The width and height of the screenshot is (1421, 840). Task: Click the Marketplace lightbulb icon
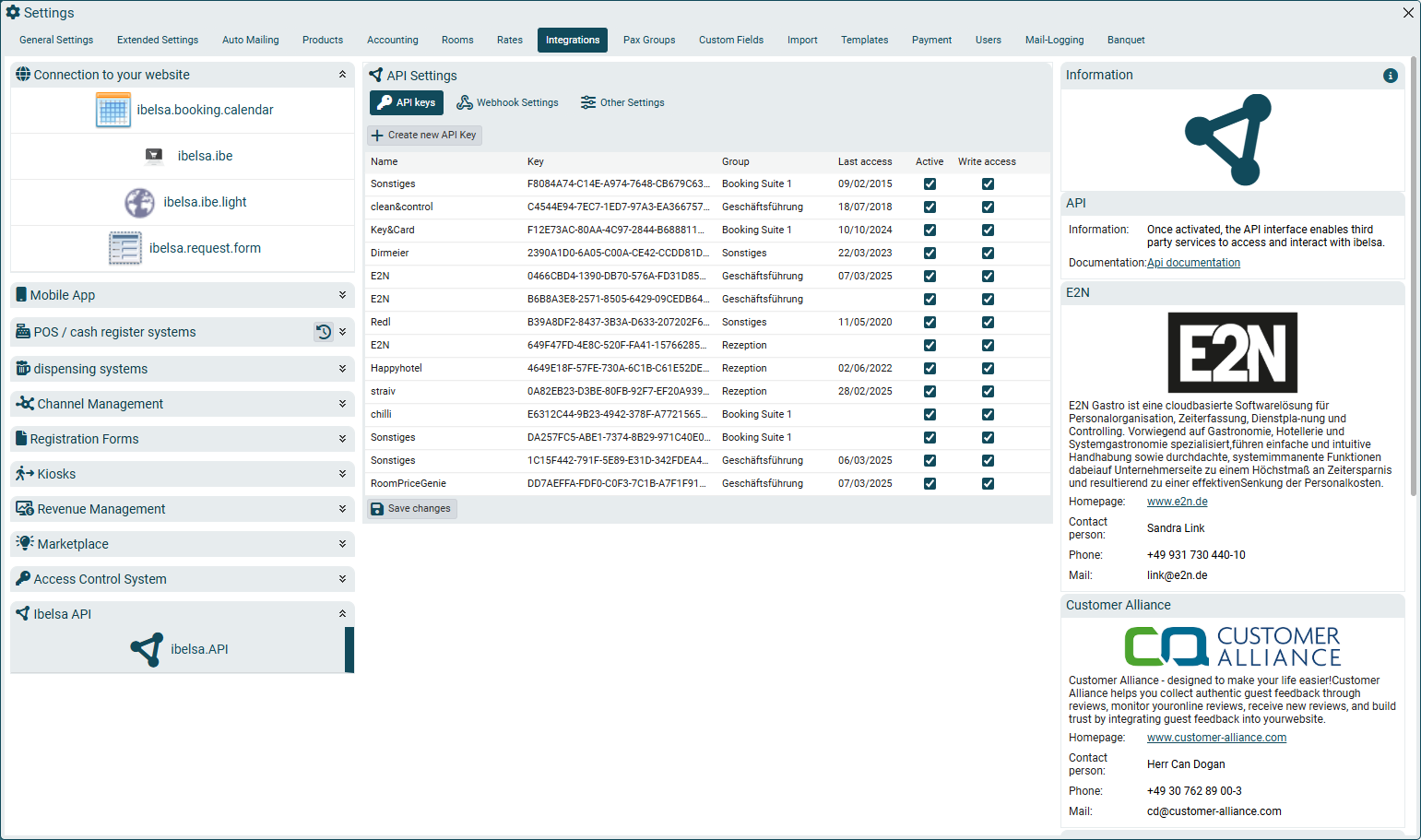tap(25, 544)
